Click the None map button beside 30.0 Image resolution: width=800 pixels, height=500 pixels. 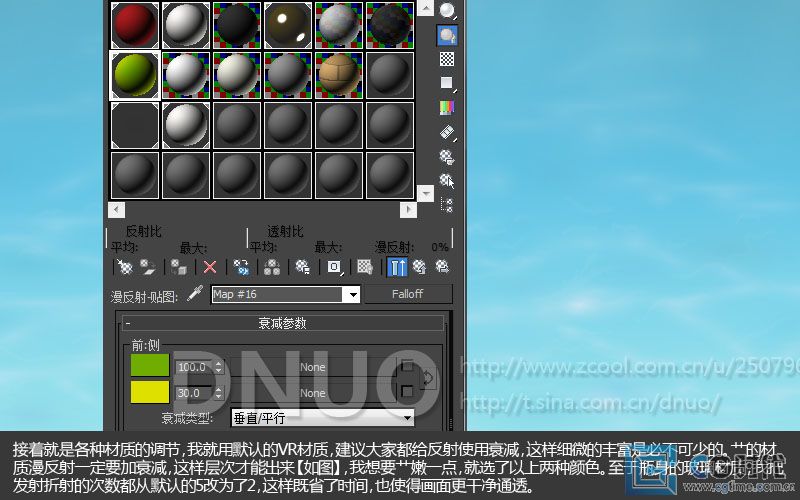coord(312,393)
